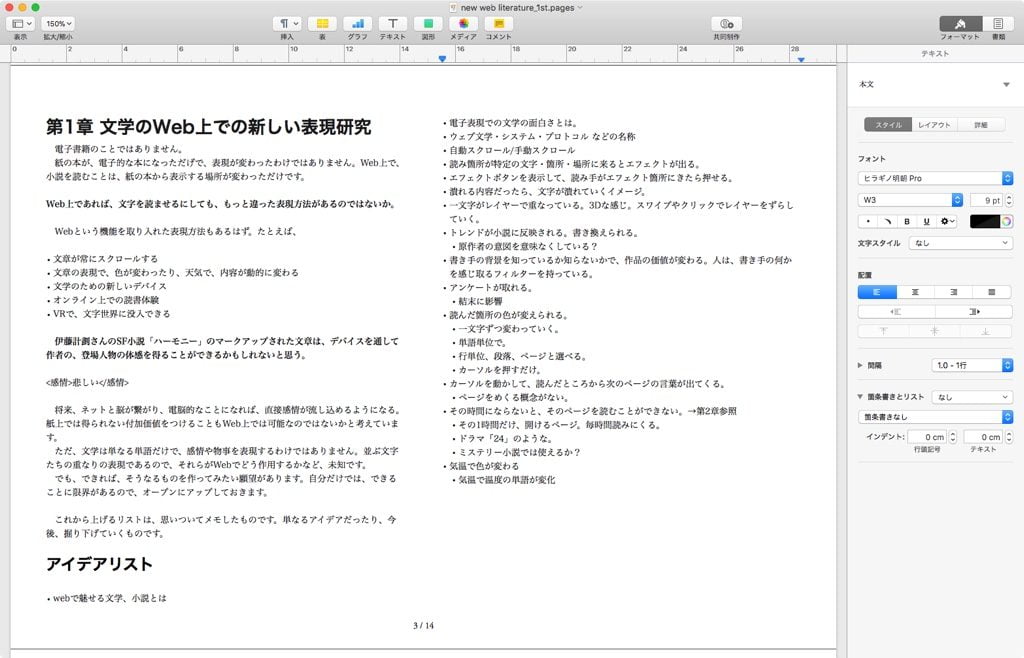Viewport: 1024px width, 658px height.
Task: Click the 共同制作 collaborate icon
Action: (726, 24)
